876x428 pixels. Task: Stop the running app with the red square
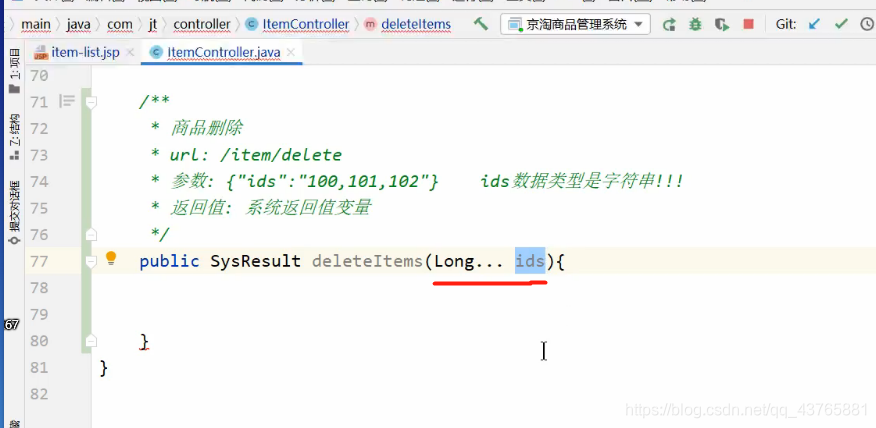click(748, 24)
